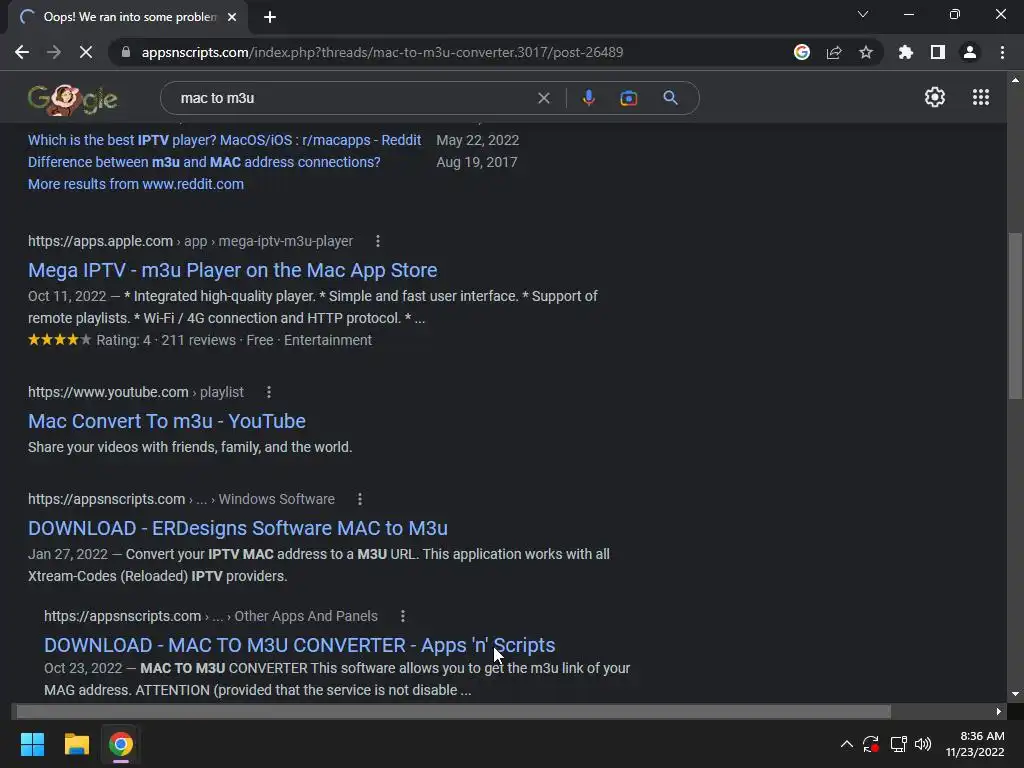The width and height of the screenshot is (1024, 768).
Task: Open 'Mac Convert To m3u - YouTube' result
Action: point(167,421)
